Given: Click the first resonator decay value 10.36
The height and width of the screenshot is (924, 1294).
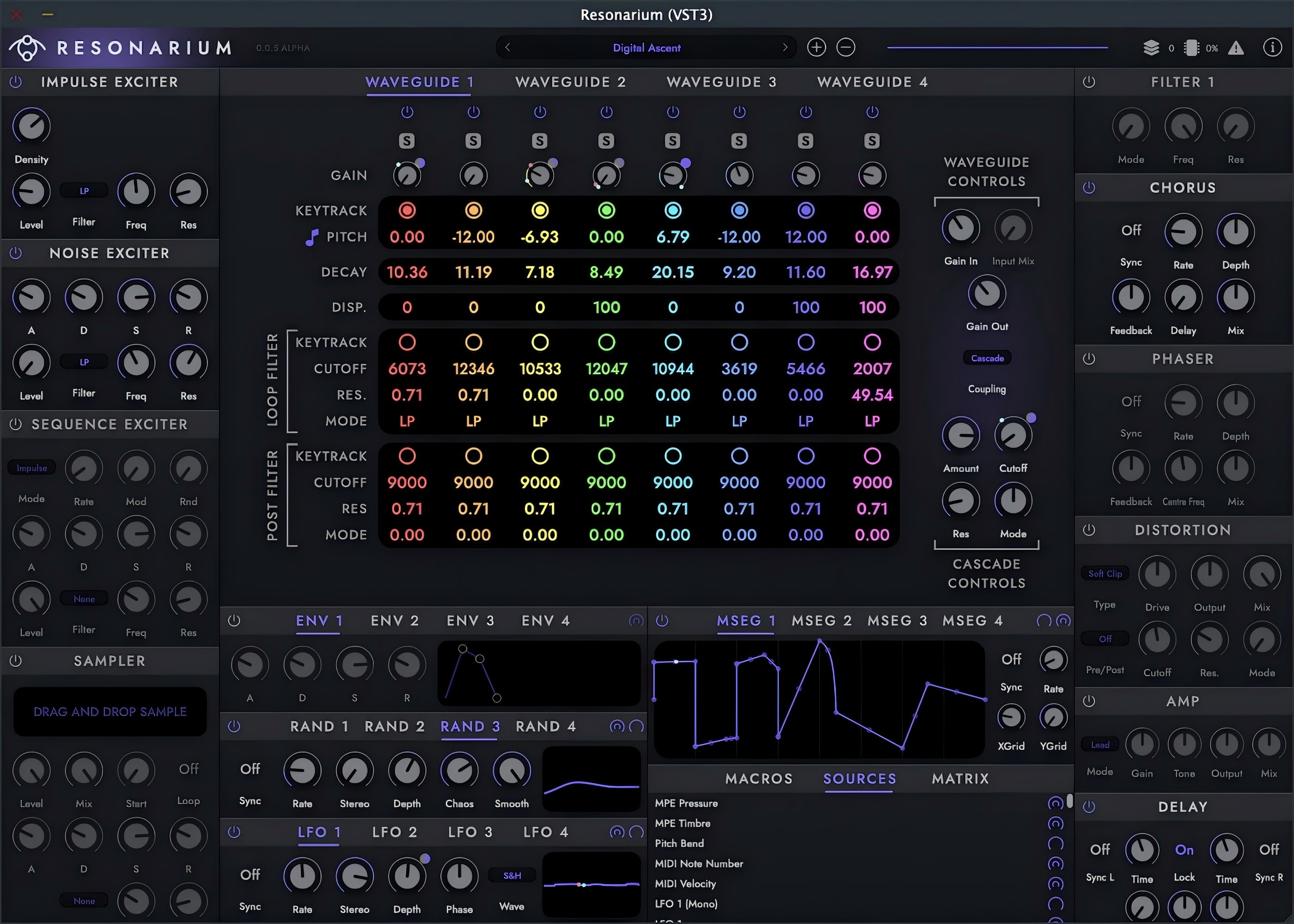Looking at the screenshot, I should pyautogui.click(x=407, y=273).
